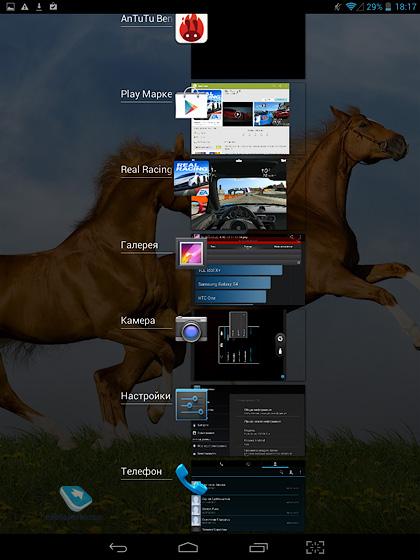The height and width of the screenshot is (560, 420).
Task: Tap the warning triangle notification icon
Action: [25, 6]
